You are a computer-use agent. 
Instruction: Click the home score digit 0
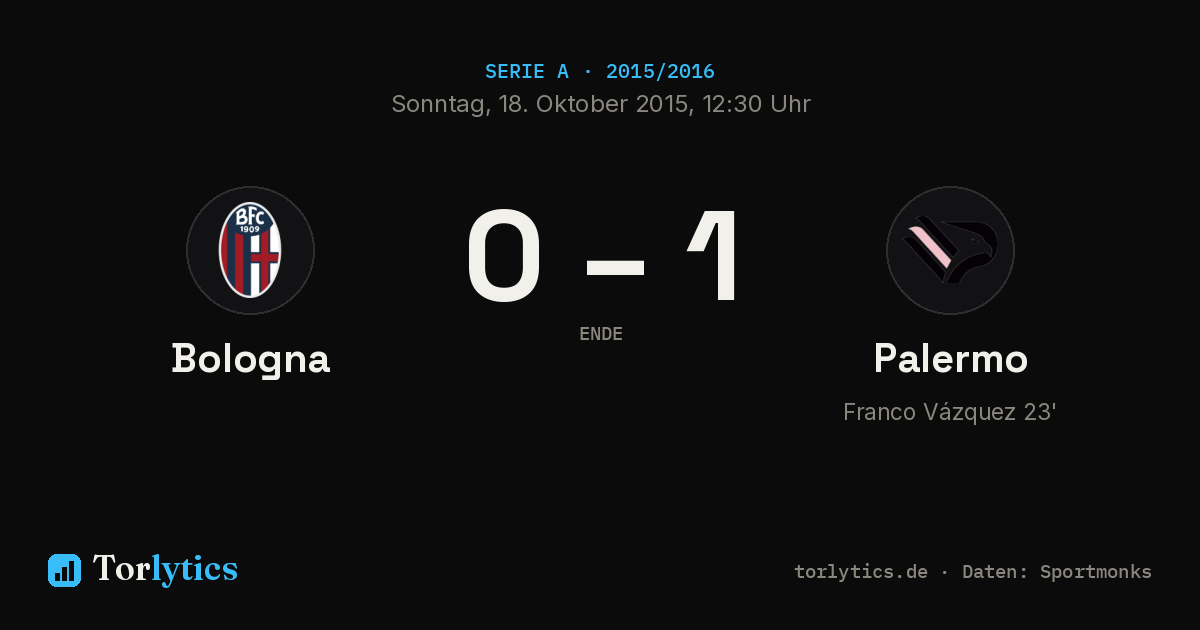(505, 256)
